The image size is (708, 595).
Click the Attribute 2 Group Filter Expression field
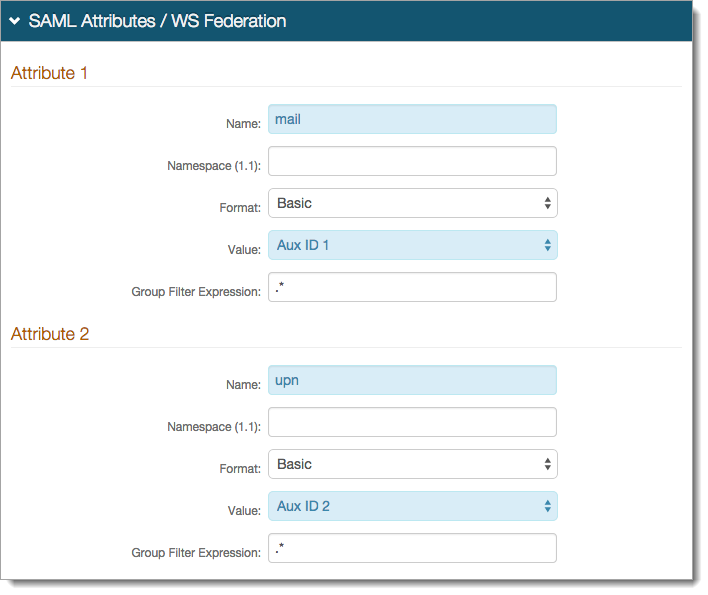pos(412,548)
